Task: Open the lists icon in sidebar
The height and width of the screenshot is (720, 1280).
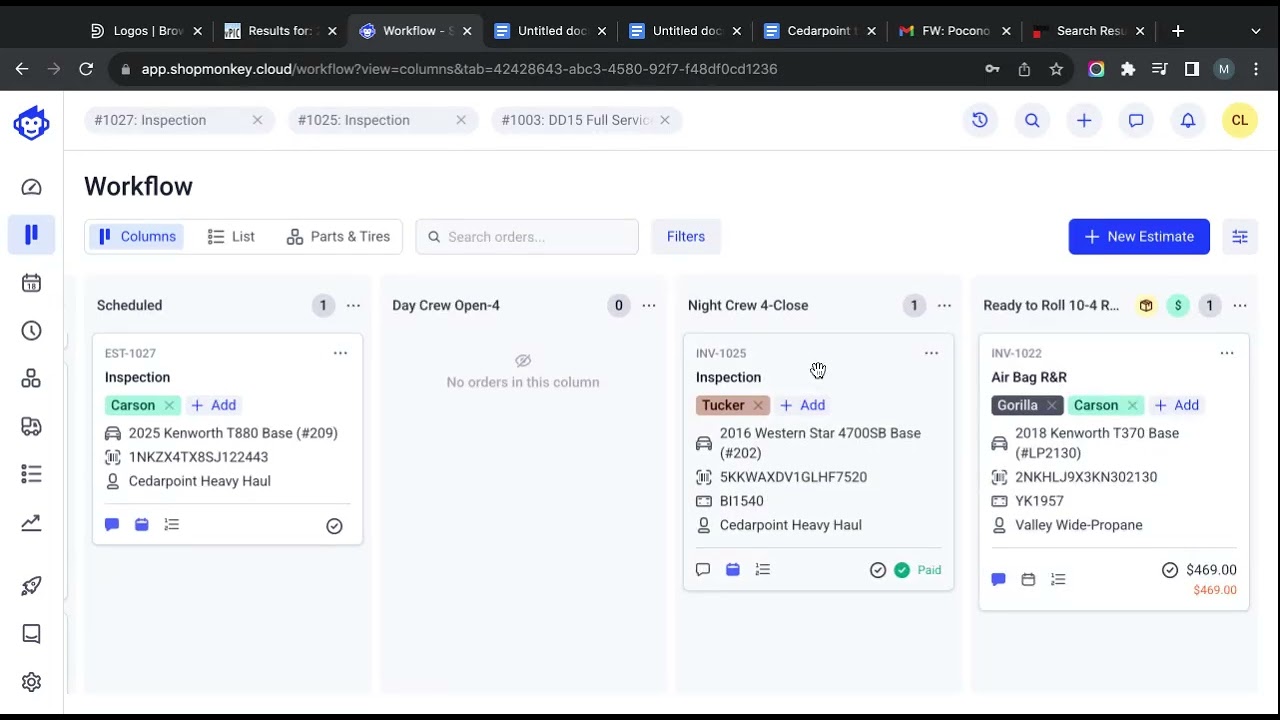Action: point(31,474)
